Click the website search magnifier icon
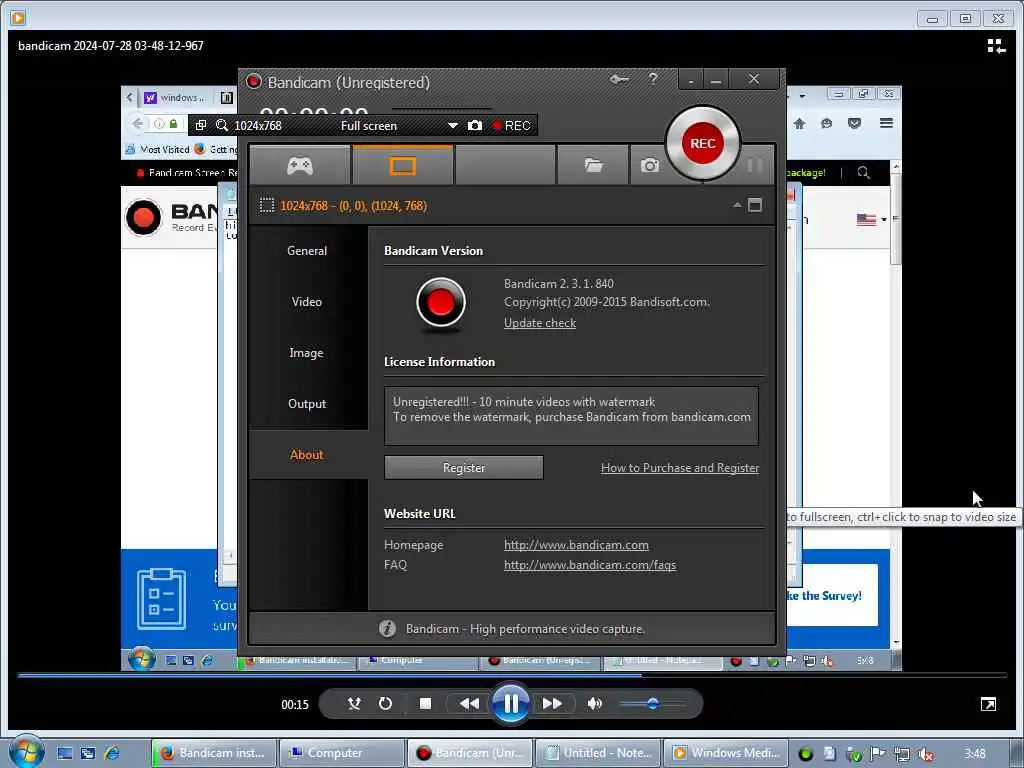The image size is (1024, 768). [x=863, y=172]
